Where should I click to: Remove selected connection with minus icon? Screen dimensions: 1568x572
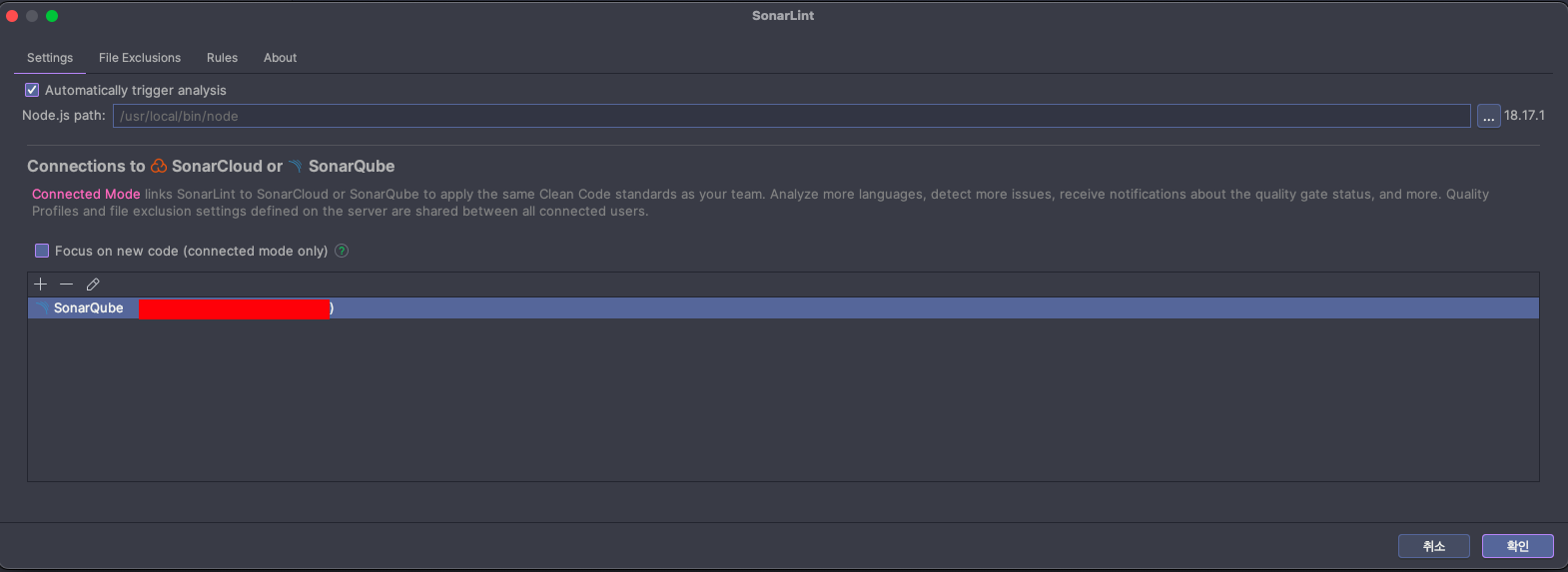click(67, 285)
